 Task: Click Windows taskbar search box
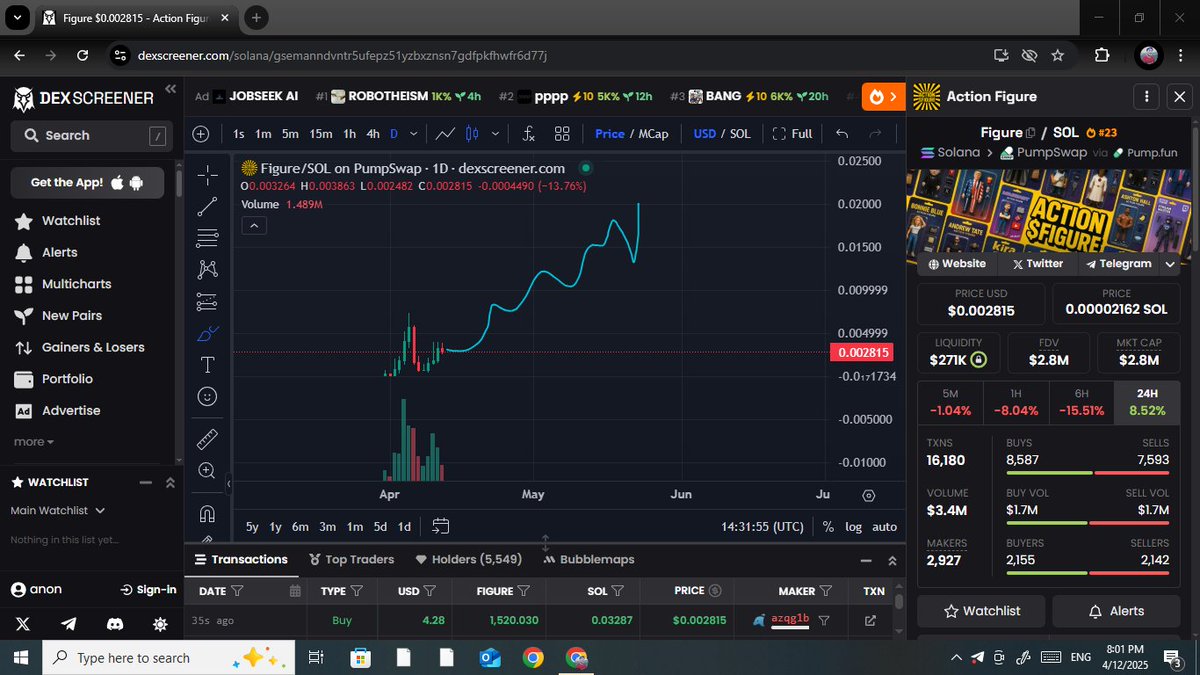click(x=170, y=658)
